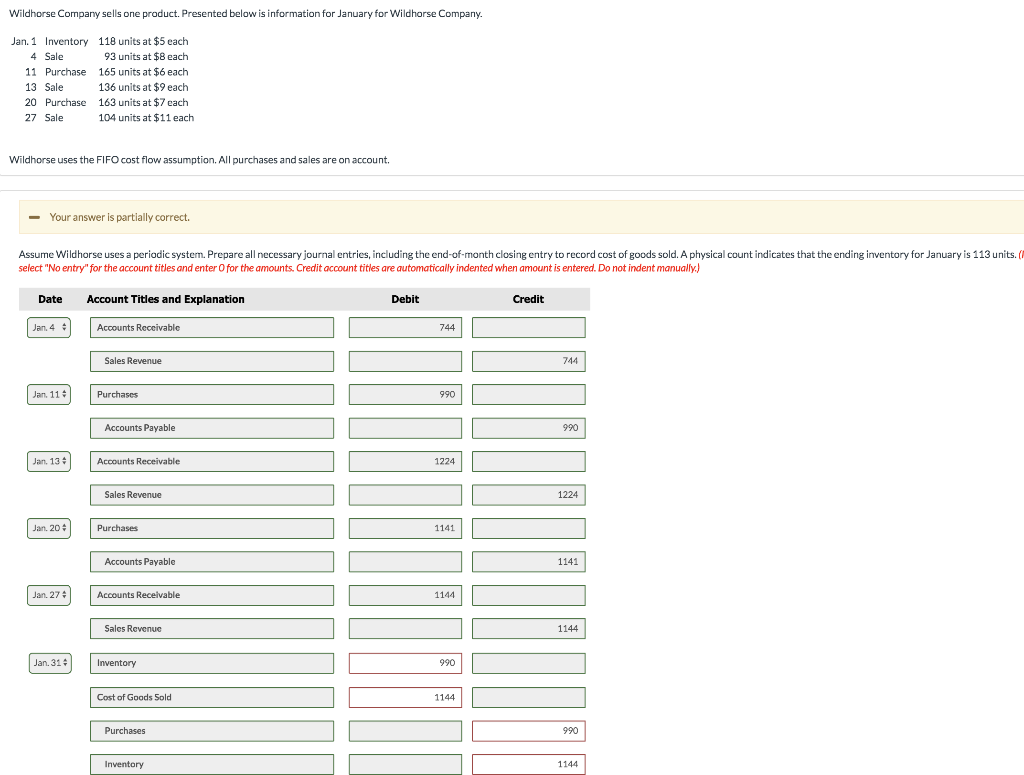Click the empty debit field for Jan. 31 Purchases
The width and height of the screenshot is (1024, 775).
(x=405, y=731)
